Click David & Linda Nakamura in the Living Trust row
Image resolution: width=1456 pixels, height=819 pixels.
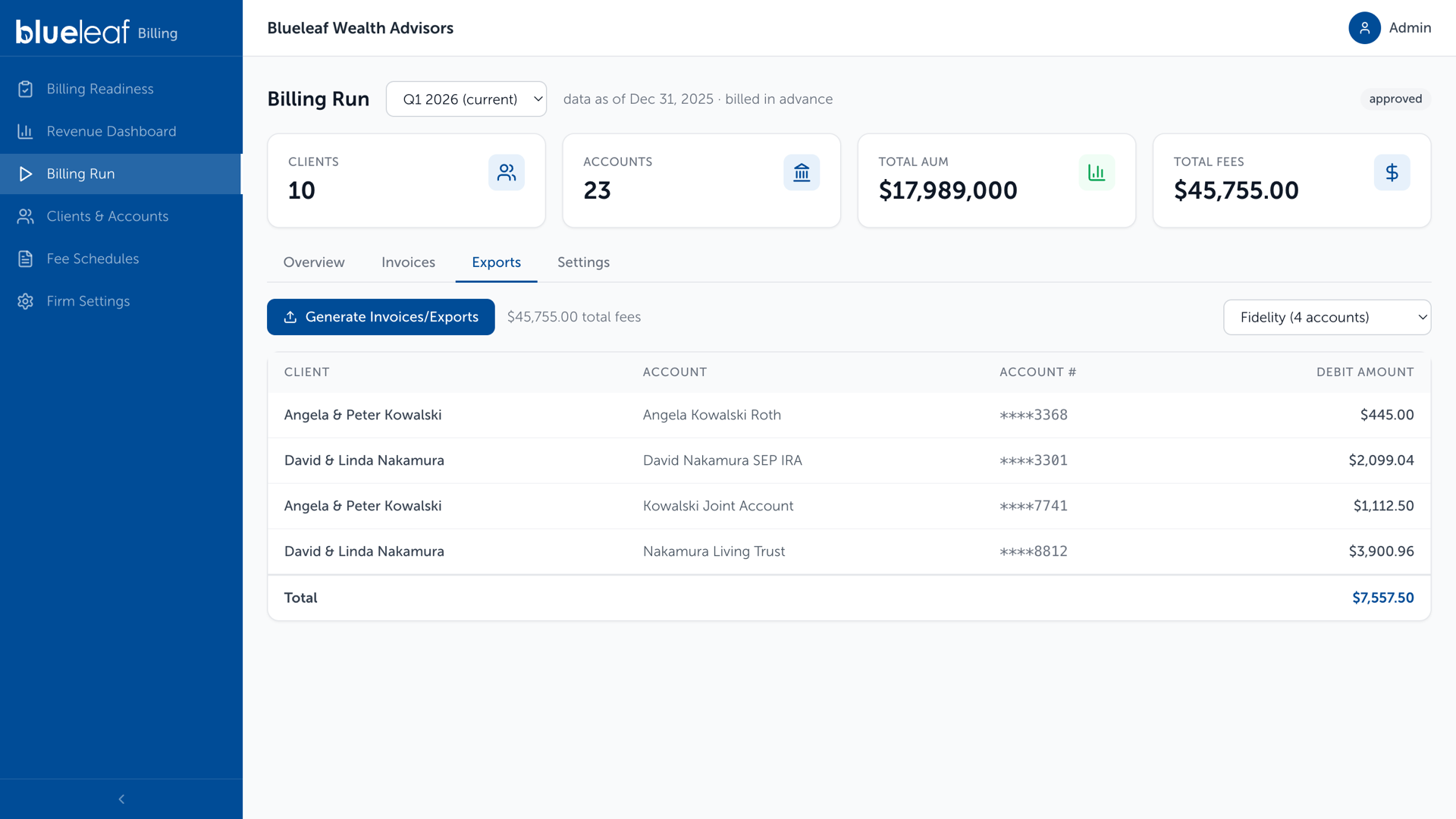[364, 551]
